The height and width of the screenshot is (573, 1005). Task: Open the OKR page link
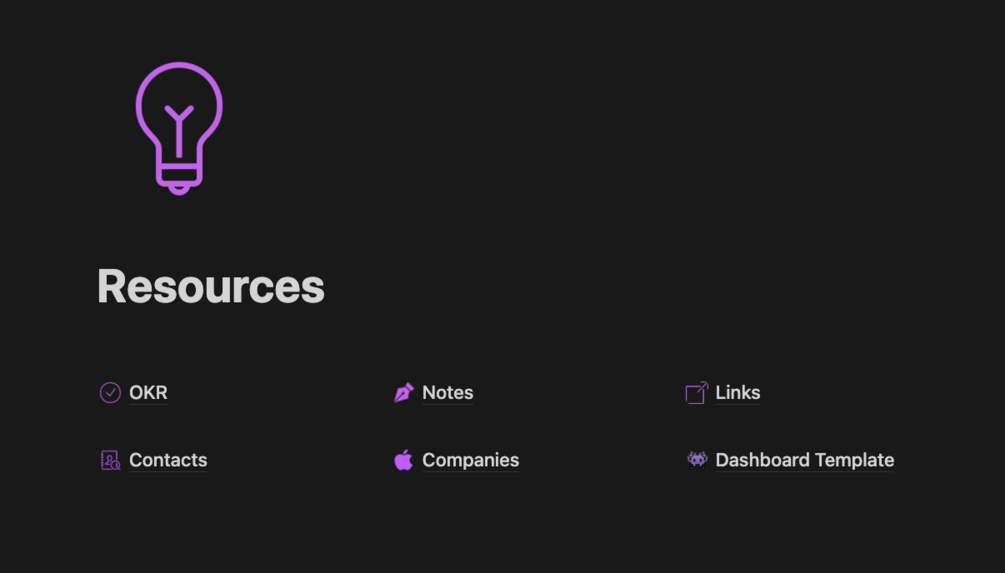click(148, 393)
